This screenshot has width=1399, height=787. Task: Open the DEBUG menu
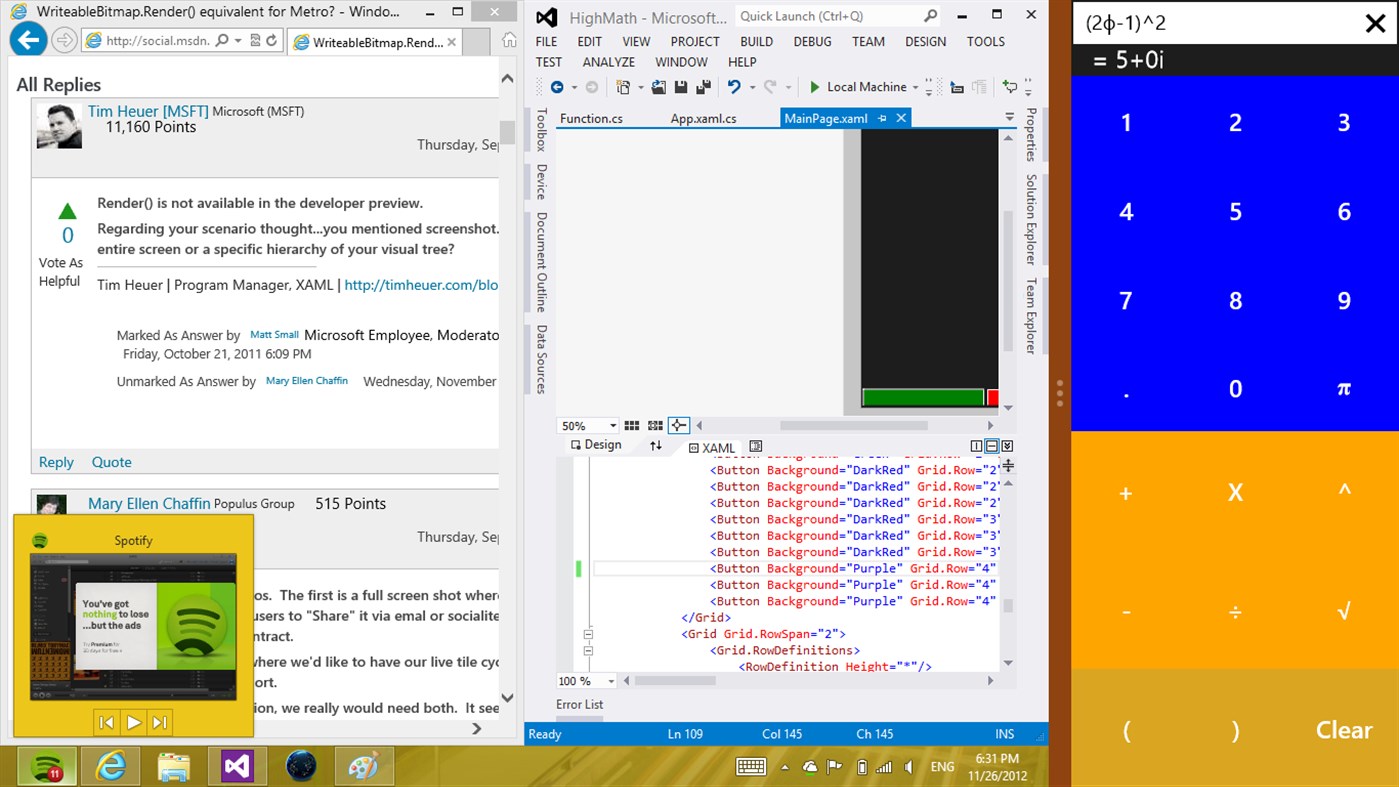[x=812, y=41]
